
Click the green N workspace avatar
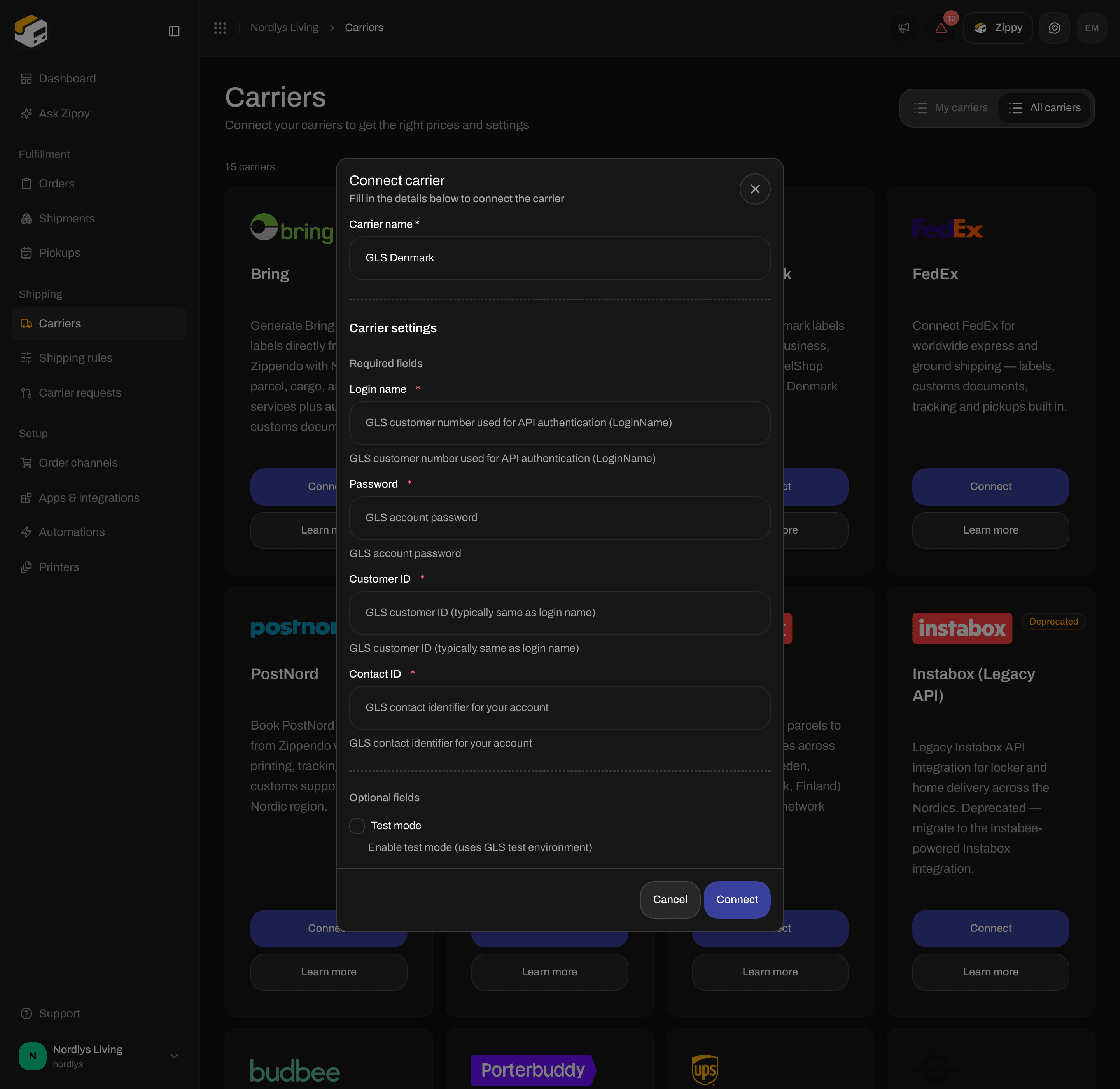click(33, 1056)
